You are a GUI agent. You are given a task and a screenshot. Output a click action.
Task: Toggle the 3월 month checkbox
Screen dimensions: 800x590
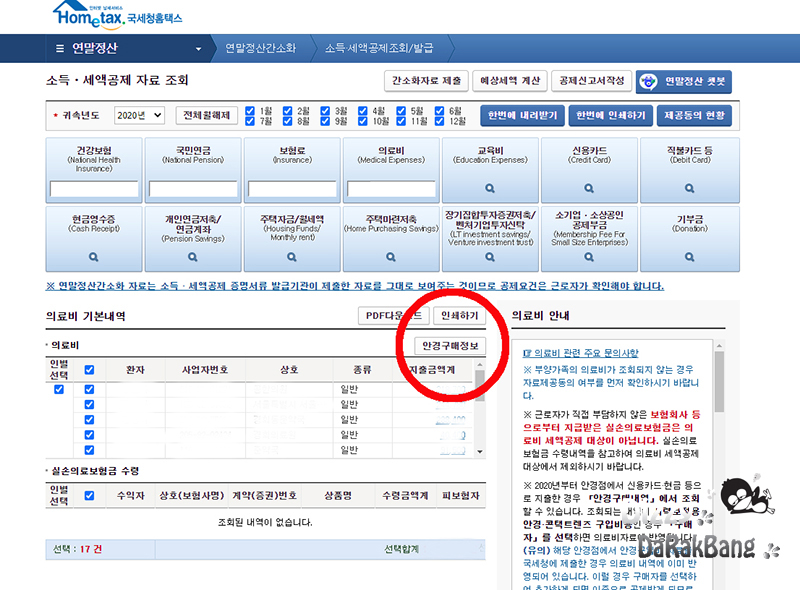point(325,111)
